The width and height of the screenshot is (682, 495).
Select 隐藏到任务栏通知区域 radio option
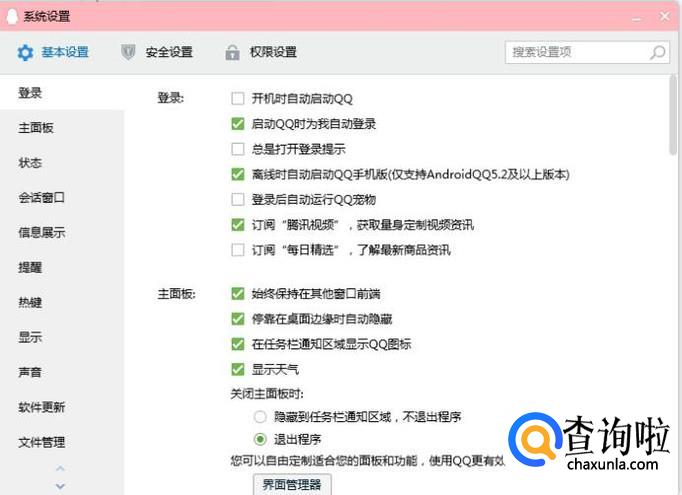tap(260, 417)
